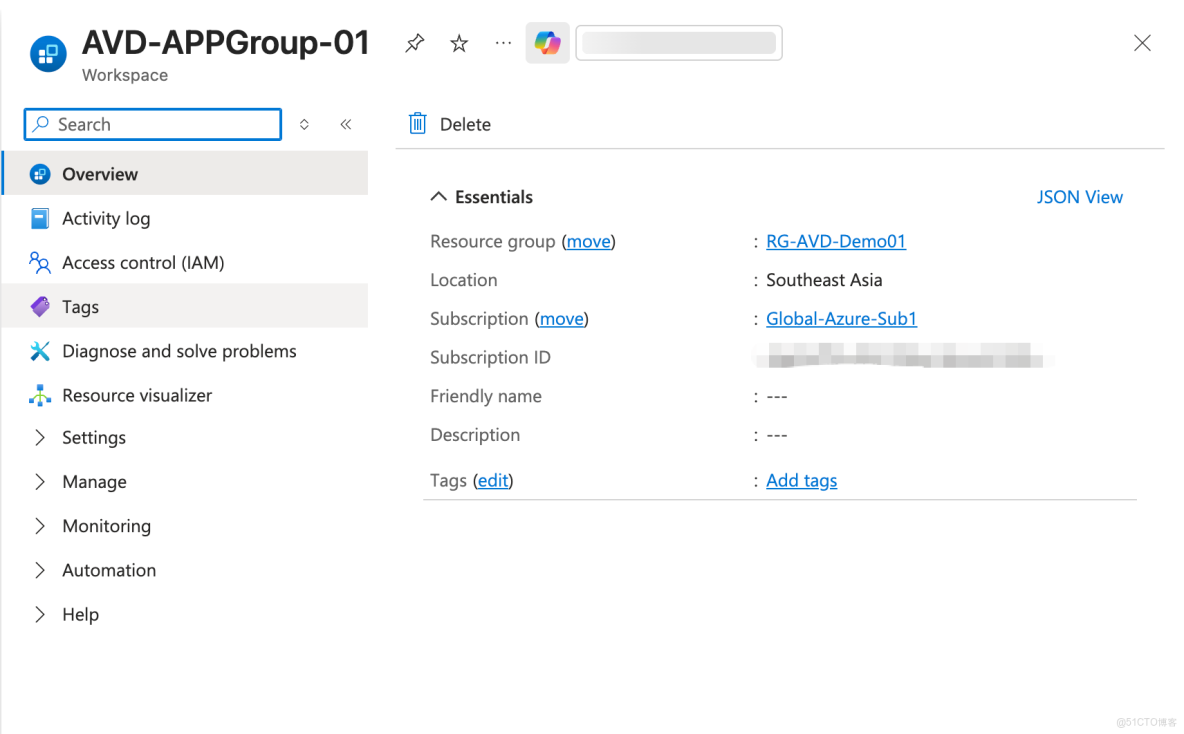Click the diamond icon beside the search box
The width and height of the screenshot is (1184, 734).
coord(304,124)
